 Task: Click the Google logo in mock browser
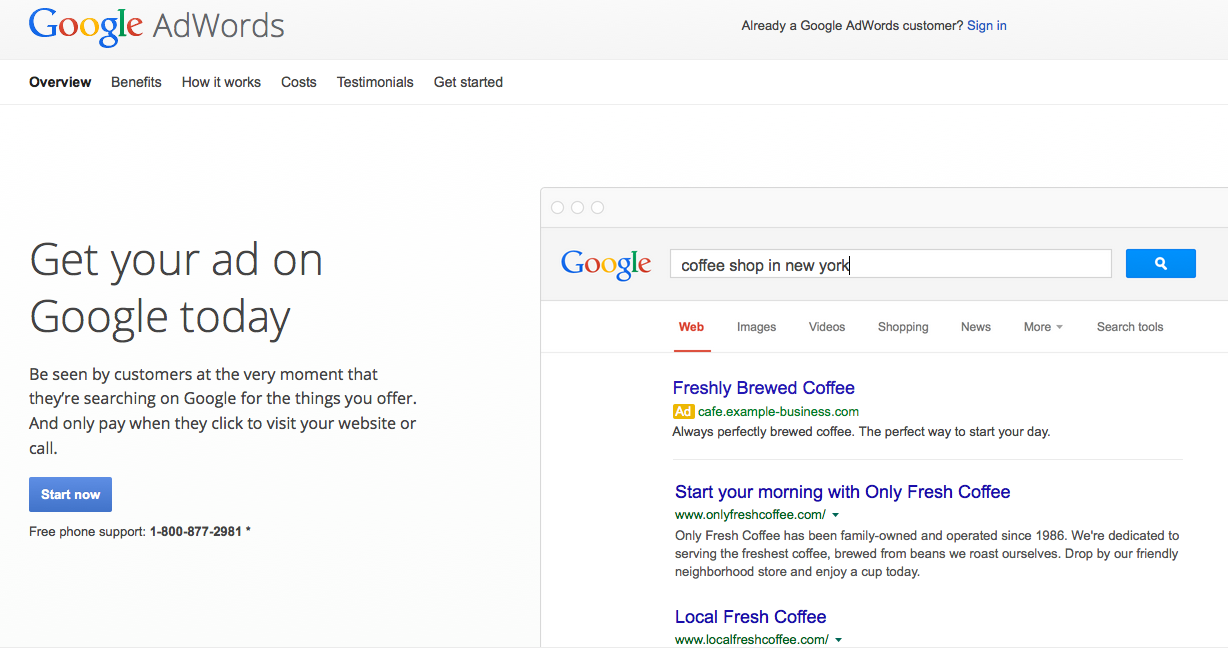pos(606,264)
